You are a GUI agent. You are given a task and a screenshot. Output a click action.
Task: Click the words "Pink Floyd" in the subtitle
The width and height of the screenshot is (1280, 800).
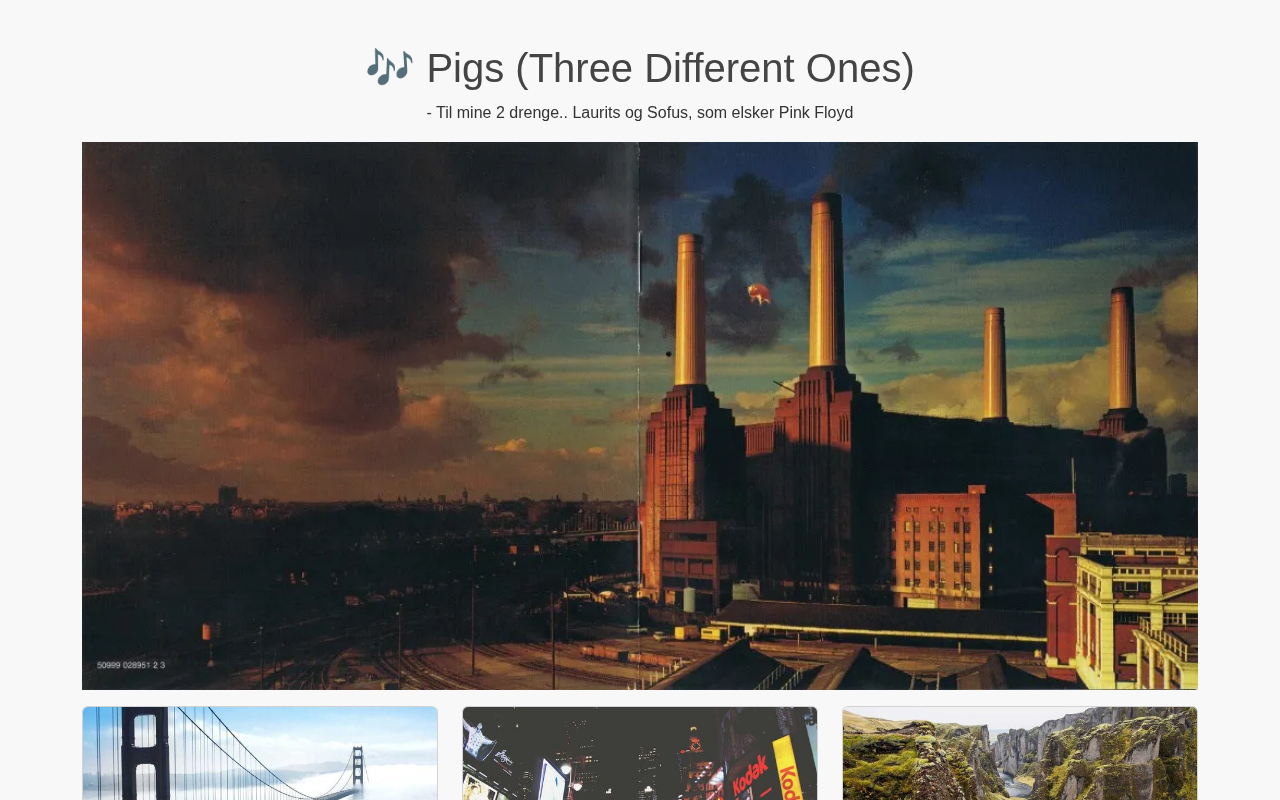[x=816, y=113]
